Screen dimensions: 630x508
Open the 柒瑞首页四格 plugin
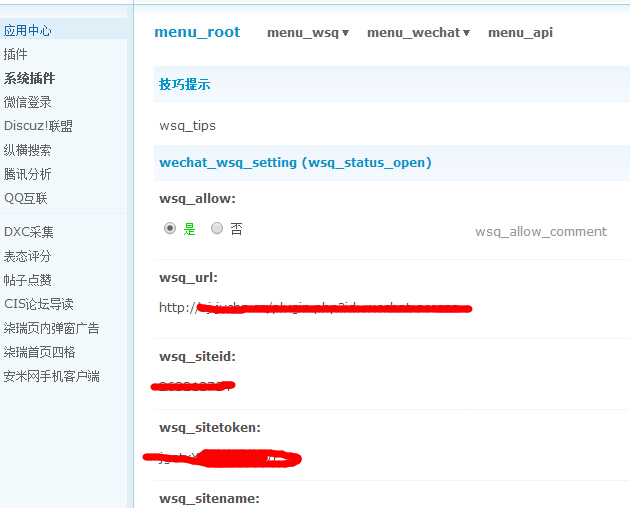(x=39, y=352)
